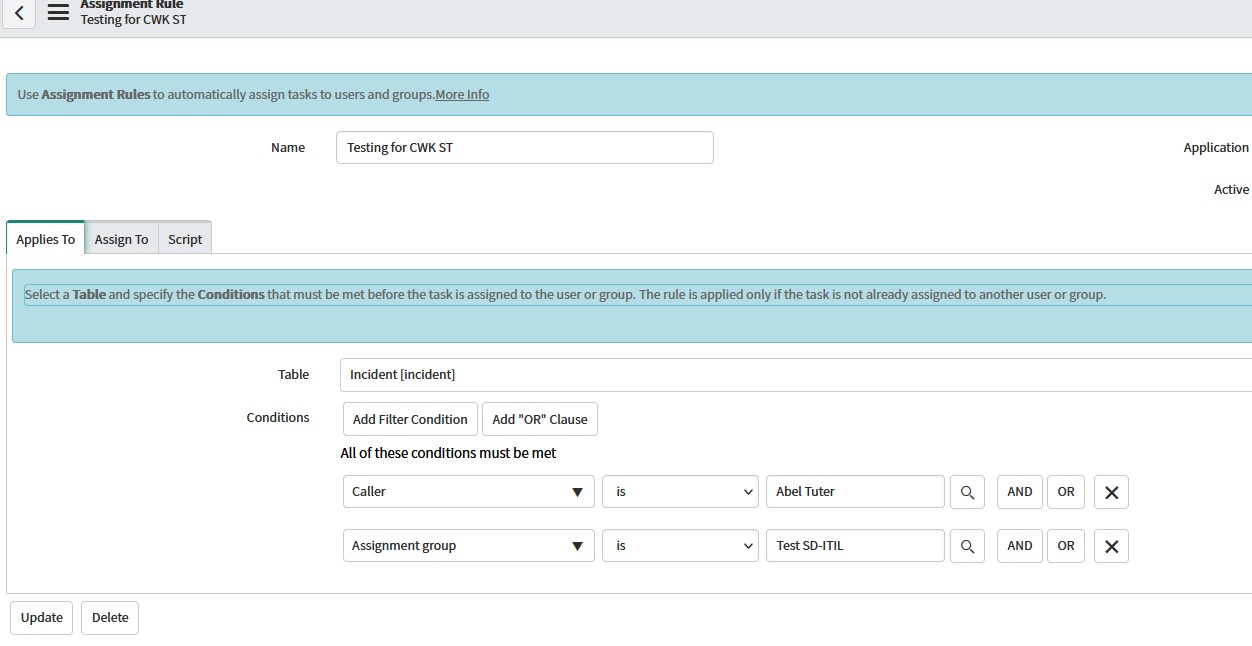Click the 'Testing for CWK ST' header title

point(133,20)
